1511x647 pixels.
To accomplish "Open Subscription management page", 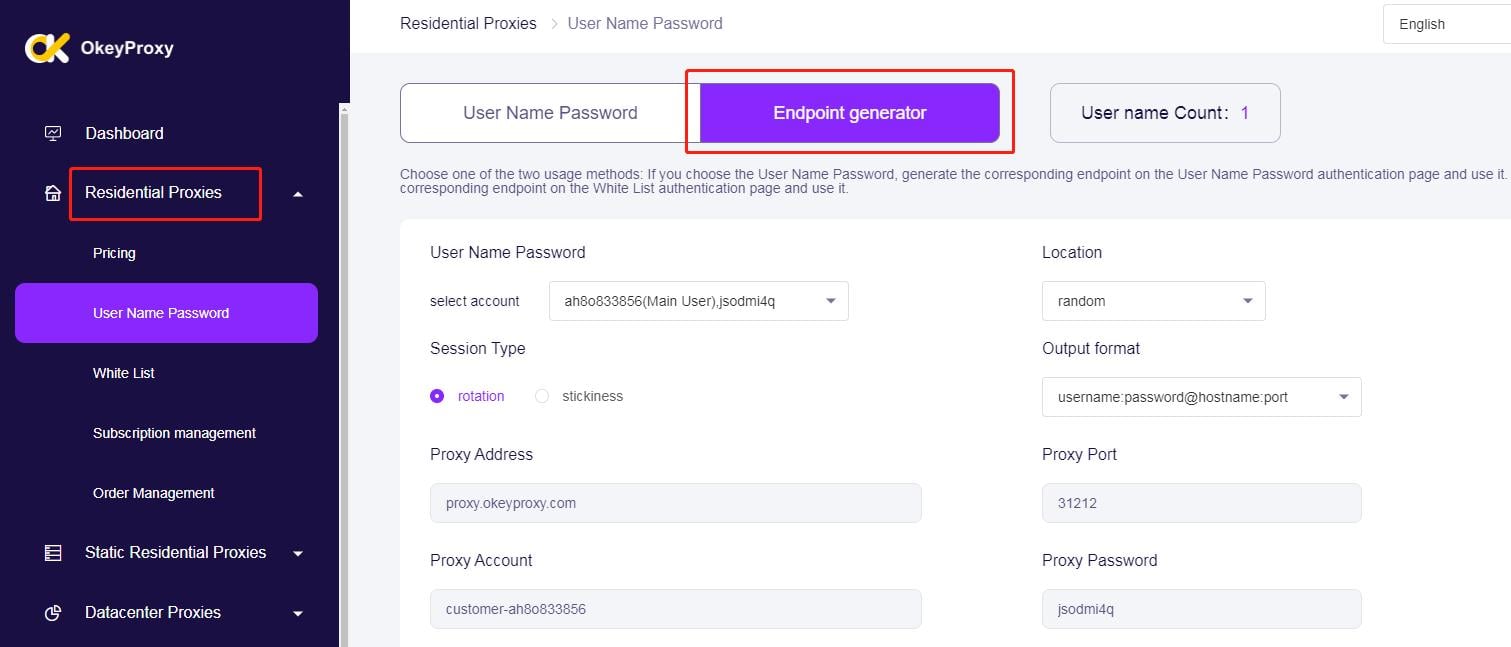I will [x=174, y=433].
